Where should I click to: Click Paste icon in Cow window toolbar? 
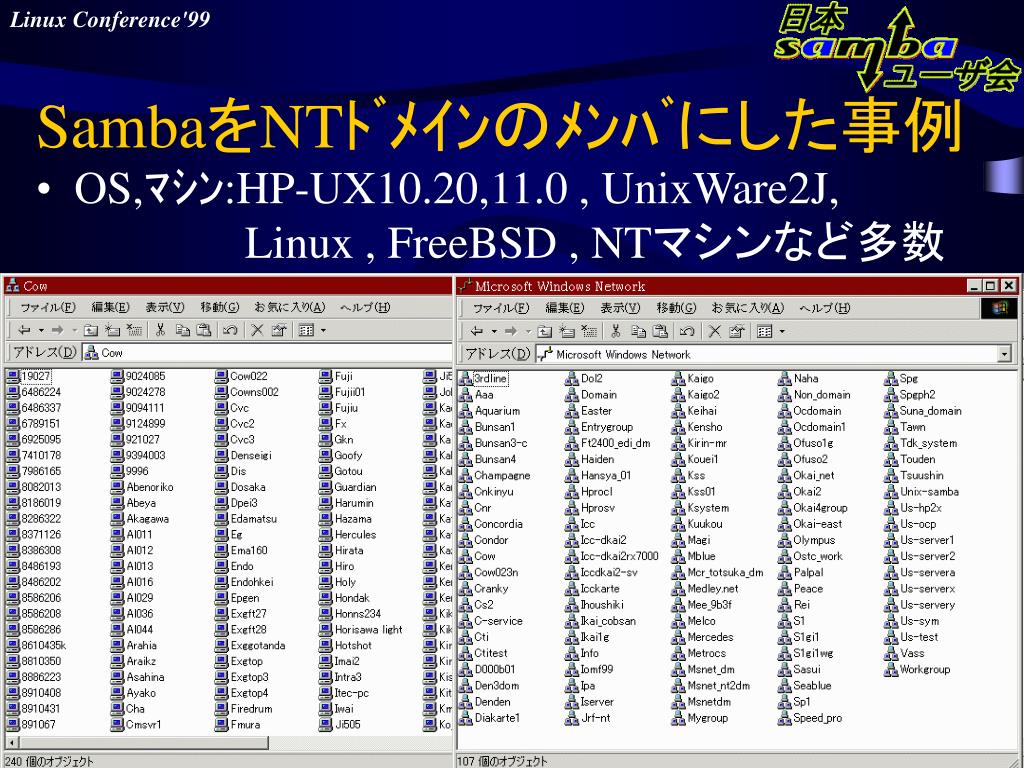click(x=204, y=330)
